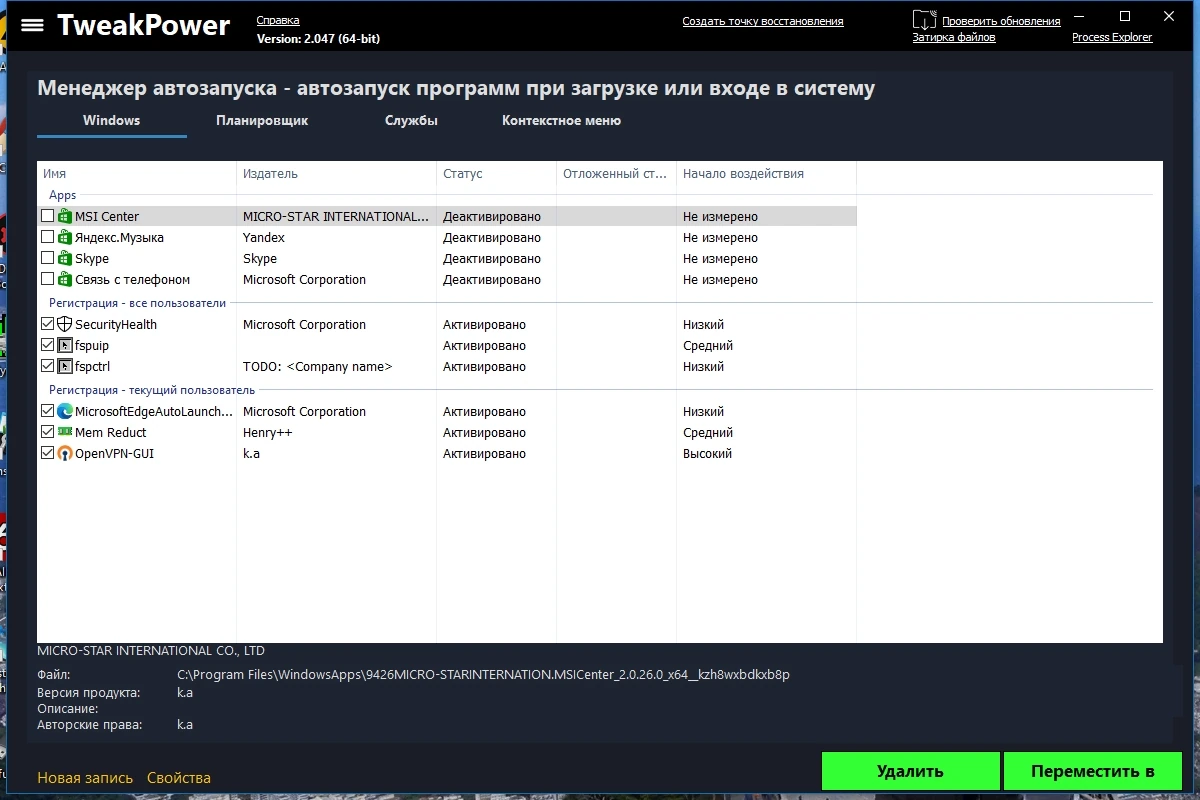Viewport: 1200px width, 800px height.
Task: Click Henry++ publisher cell
Action: (267, 432)
